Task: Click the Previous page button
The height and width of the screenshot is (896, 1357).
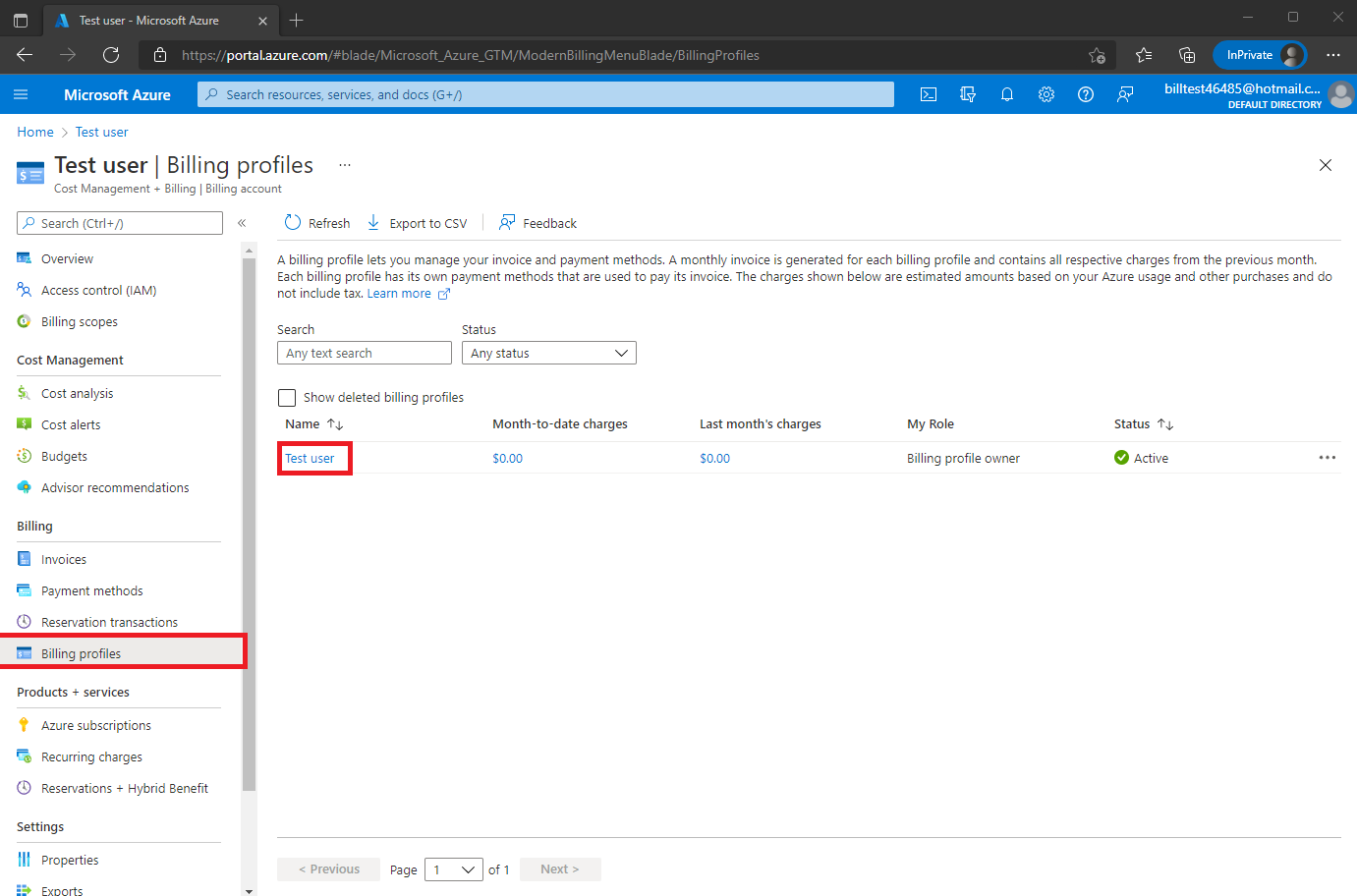Action: tap(328, 869)
